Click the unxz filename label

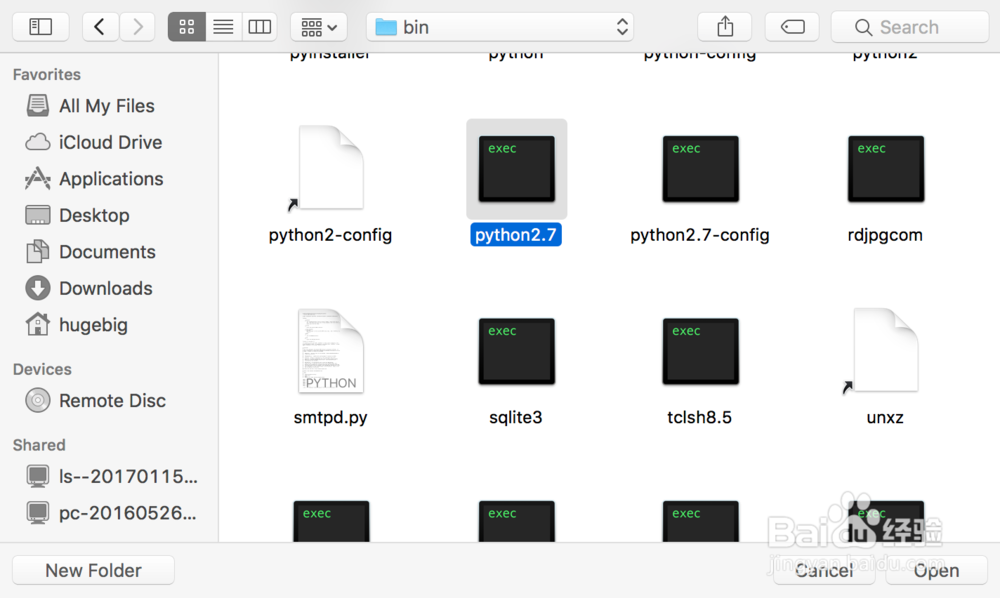[x=885, y=418]
